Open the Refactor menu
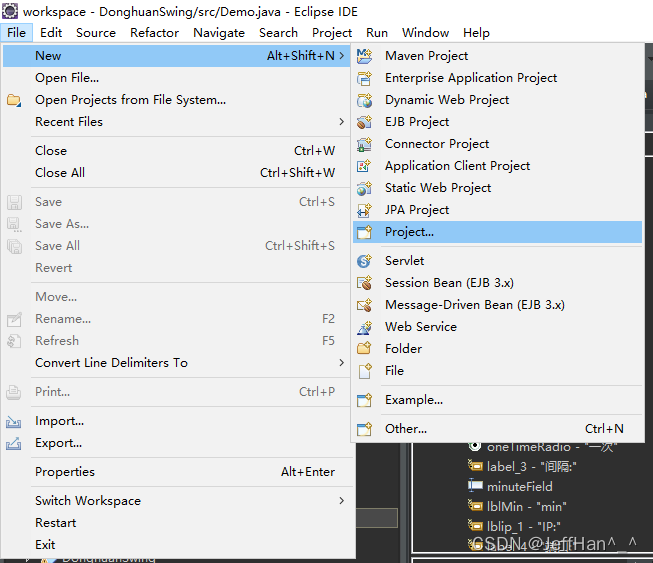Viewport: 653px width, 563px height. 155,32
